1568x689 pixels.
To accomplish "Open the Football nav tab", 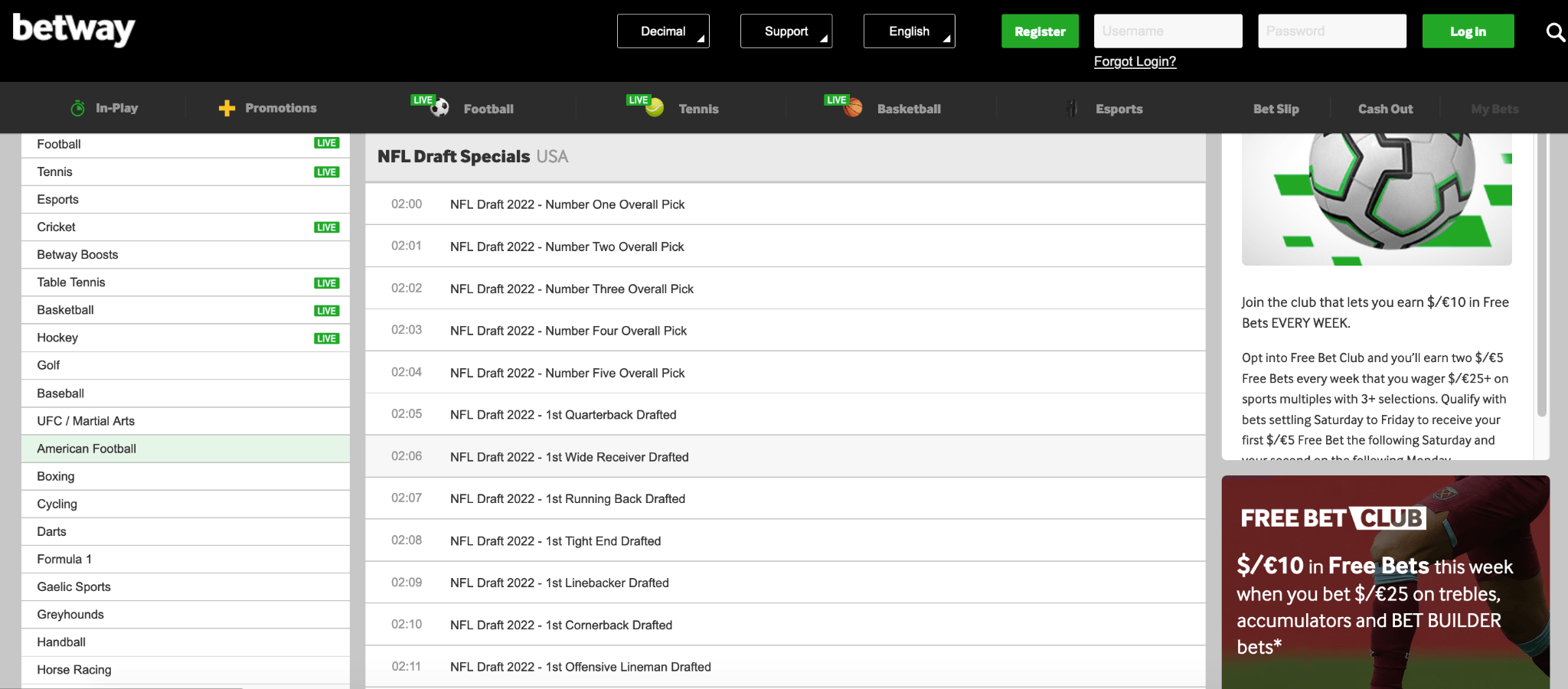I will tap(488, 109).
